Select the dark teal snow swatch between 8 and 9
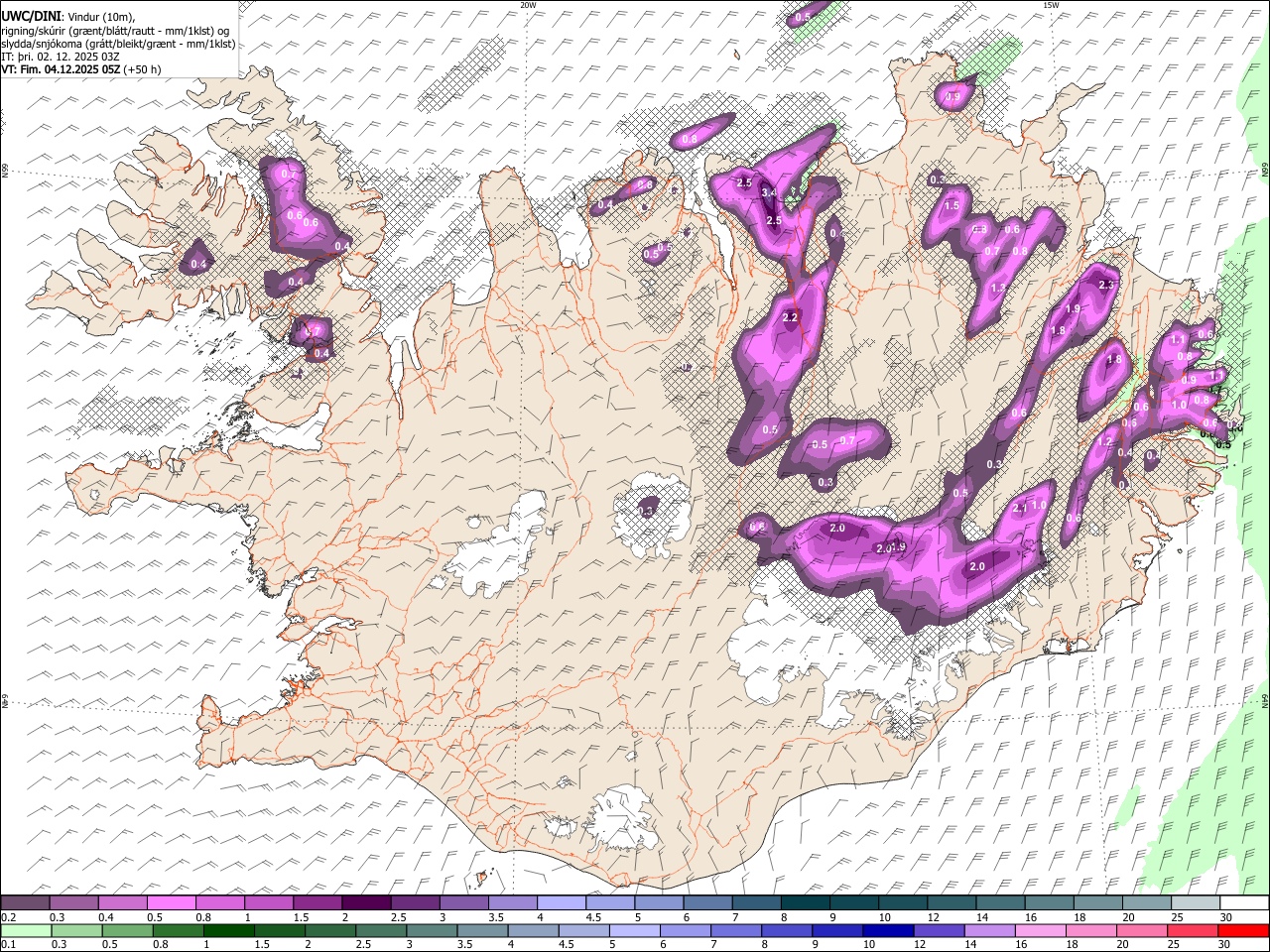Screen dimensions: 1270x952 pyautogui.click(x=805, y=903)
